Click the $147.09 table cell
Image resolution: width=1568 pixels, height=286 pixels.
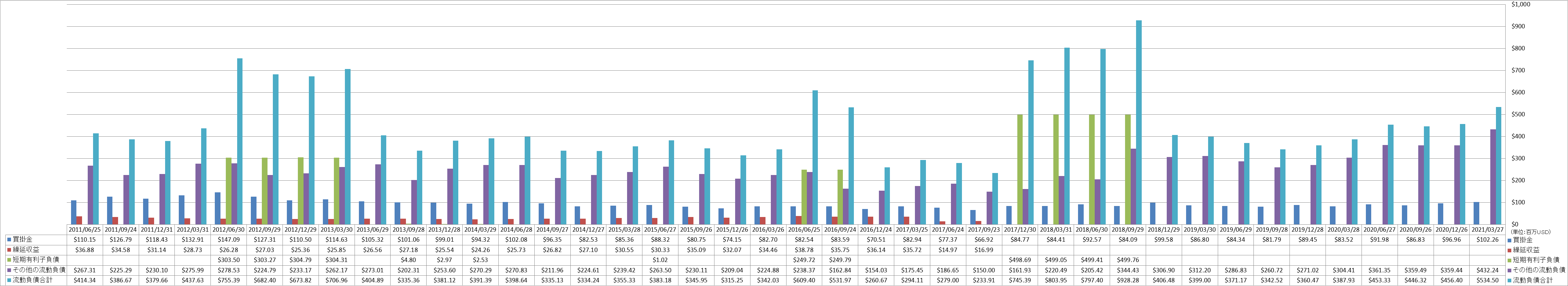click(229, 240)
